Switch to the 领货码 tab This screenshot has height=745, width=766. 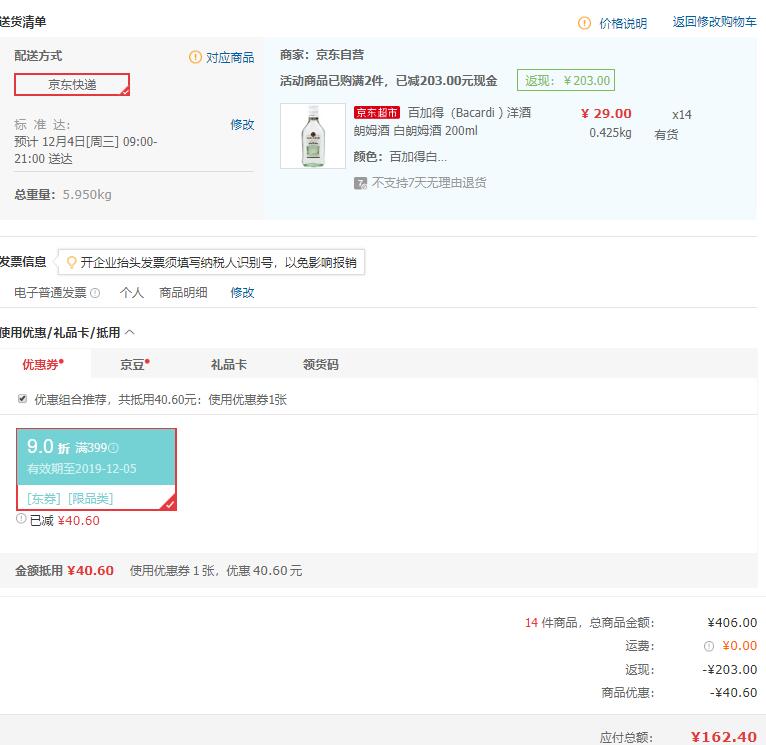click(x=320, y=364)
